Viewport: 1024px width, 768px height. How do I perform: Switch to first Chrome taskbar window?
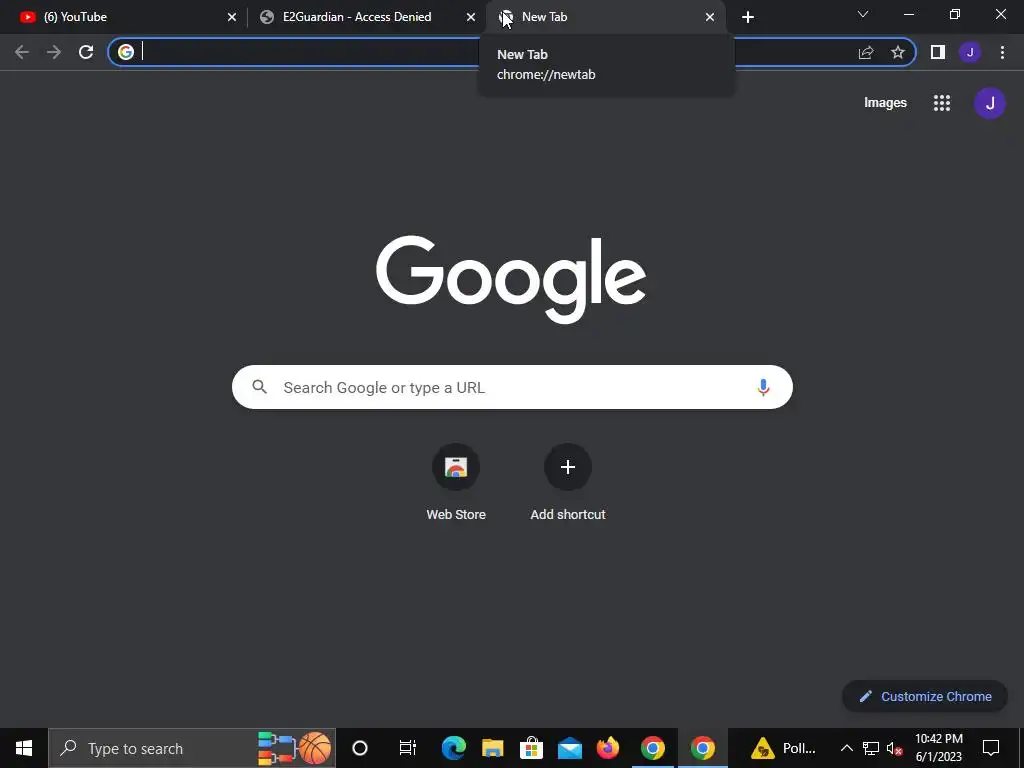click(652, 748)
